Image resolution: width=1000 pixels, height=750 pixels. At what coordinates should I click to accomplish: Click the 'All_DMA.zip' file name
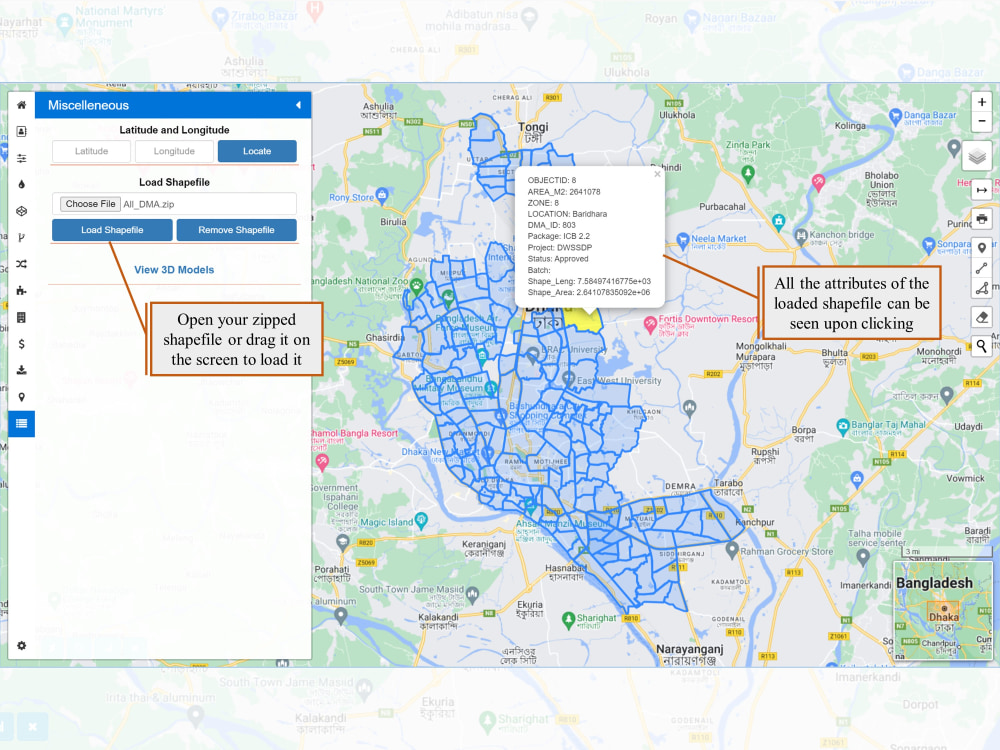pos(149,204)
